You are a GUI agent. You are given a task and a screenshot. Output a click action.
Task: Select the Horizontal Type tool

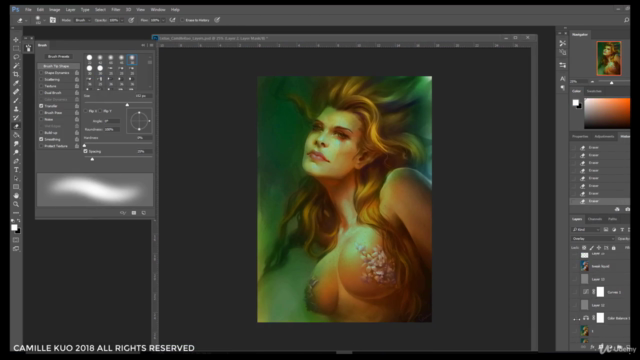16,170
